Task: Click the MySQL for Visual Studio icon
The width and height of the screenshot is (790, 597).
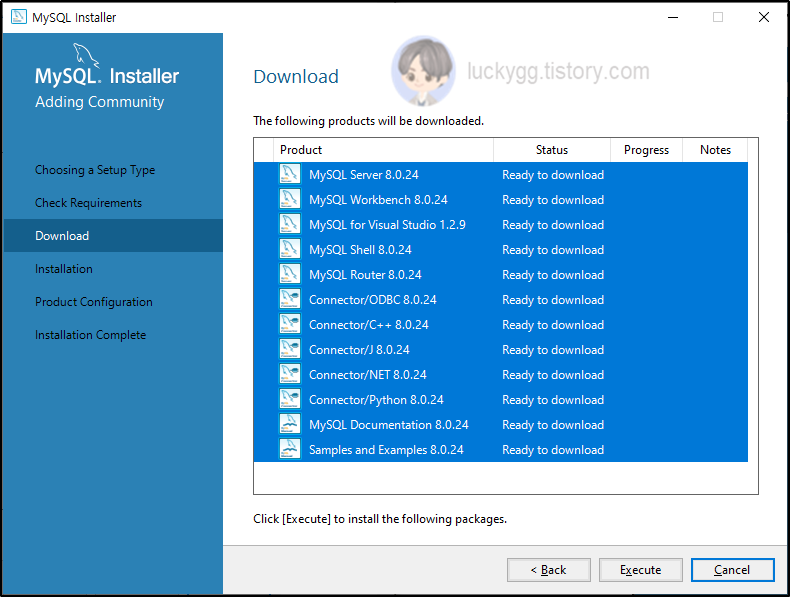Action: pos(290,224)
